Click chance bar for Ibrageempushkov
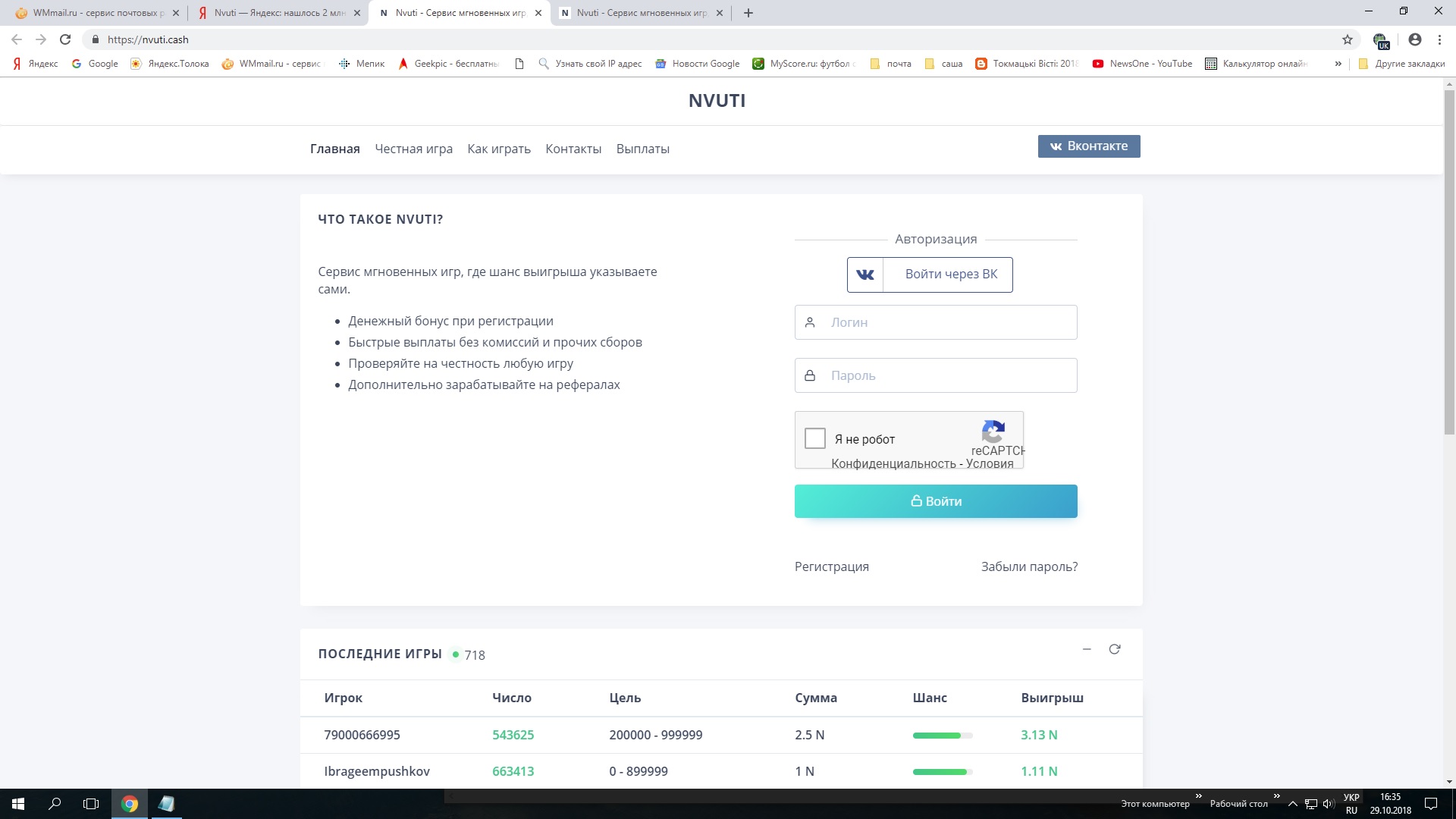1456x819 pixels. [x=943, y=772]
